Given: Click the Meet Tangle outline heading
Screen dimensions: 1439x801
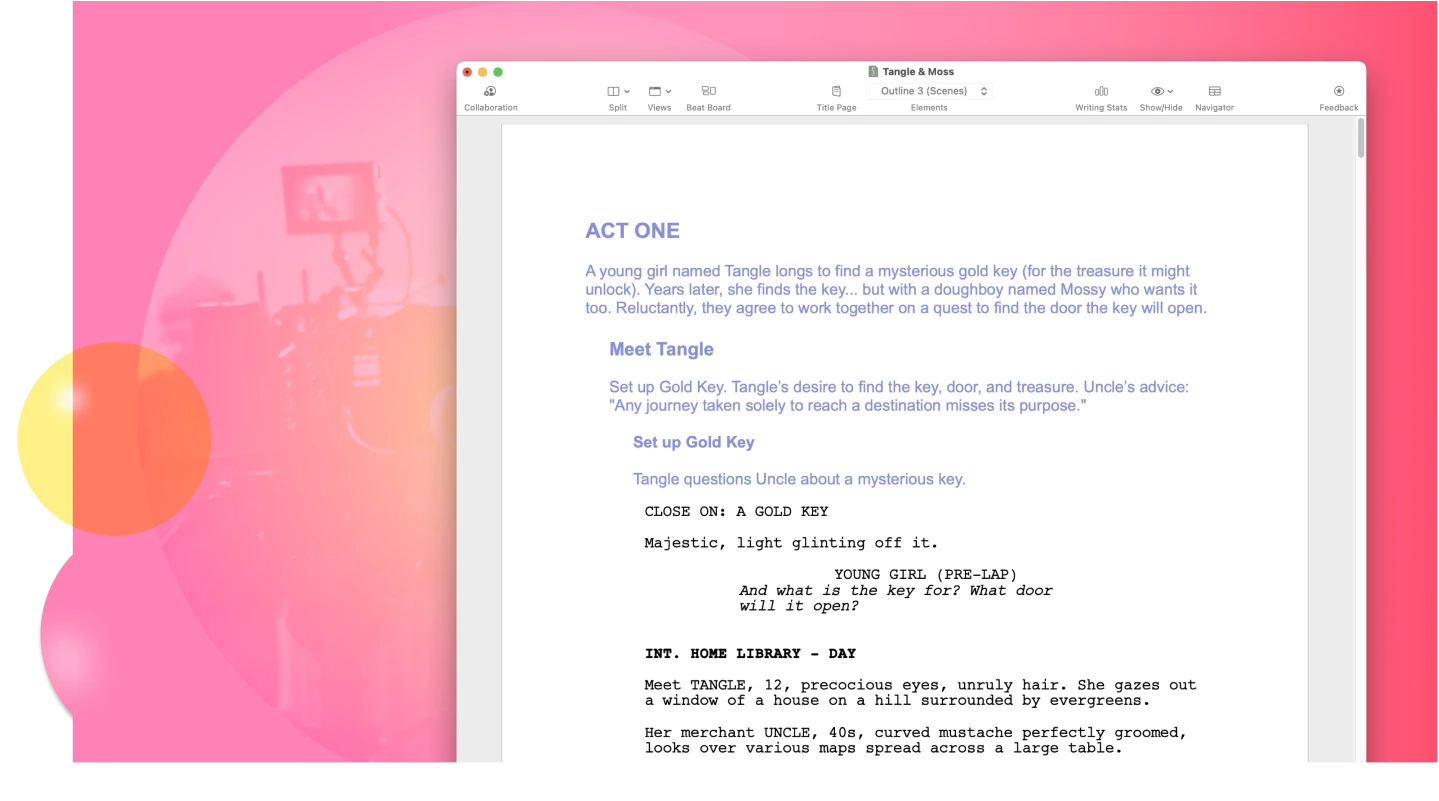Looking at the screenshot, I should (x=661, y=349).
